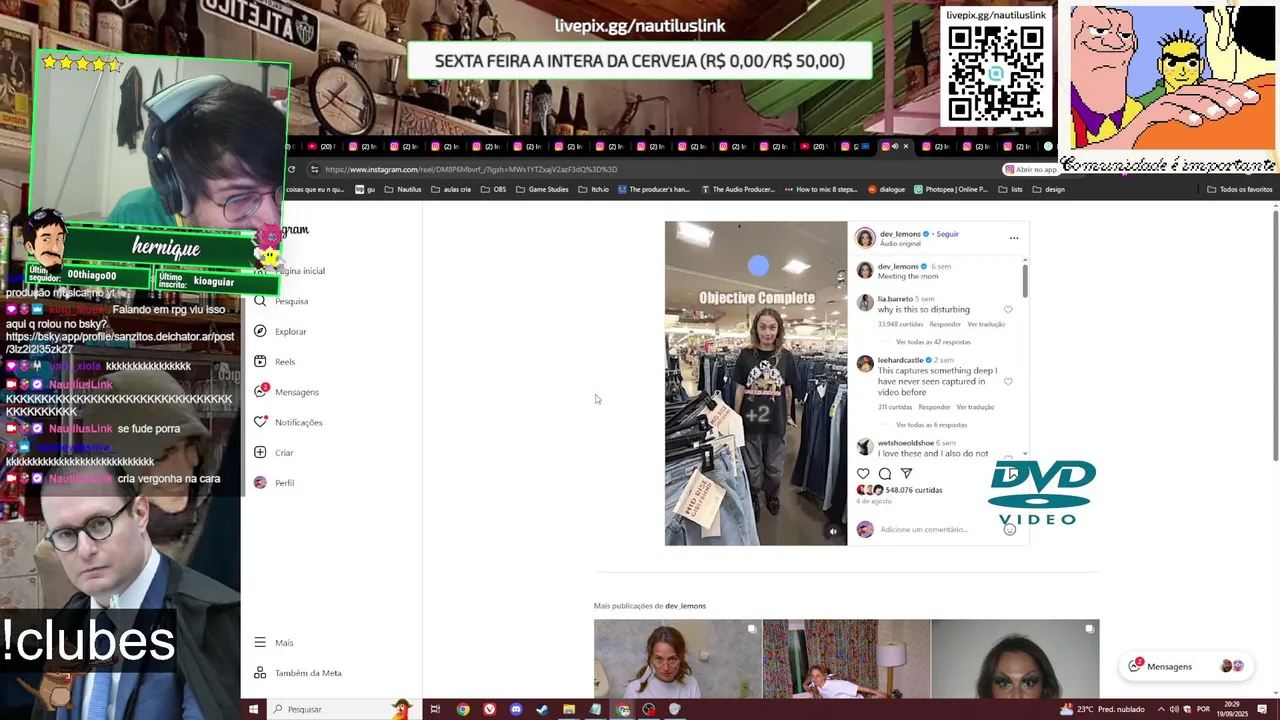
Task: Open the comment bubble icon on reel
Action: click(885, 474)
